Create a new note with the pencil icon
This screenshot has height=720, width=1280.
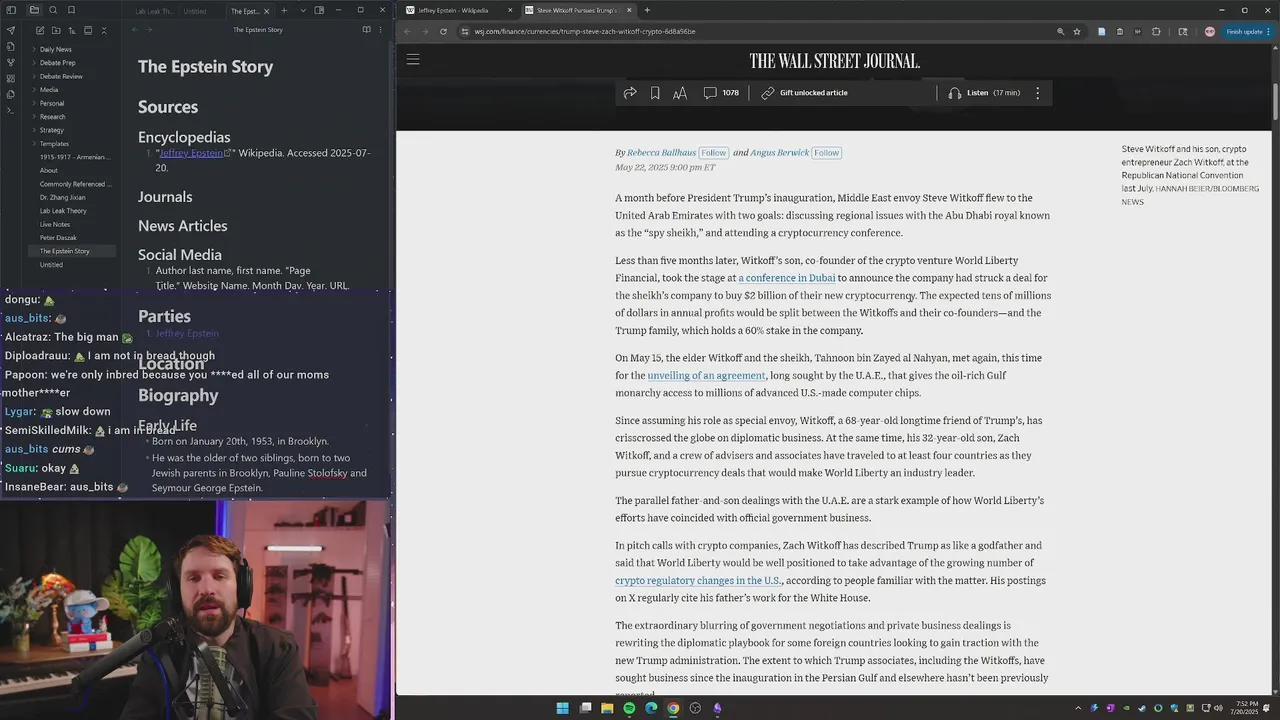click(x=39, y=30)
